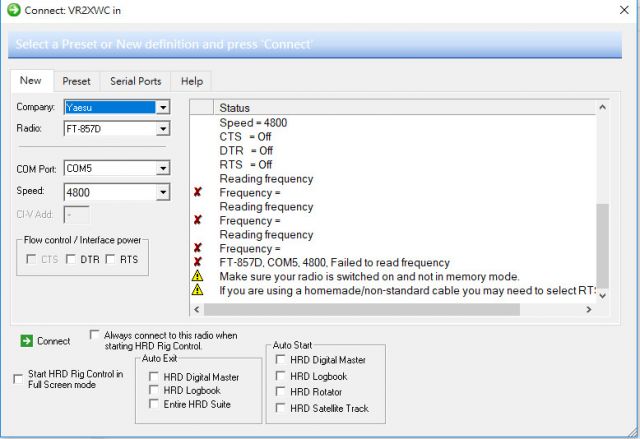Check Auto Exit HRD Digital Master
Screen dimensions: 640x439
[153, 376]
